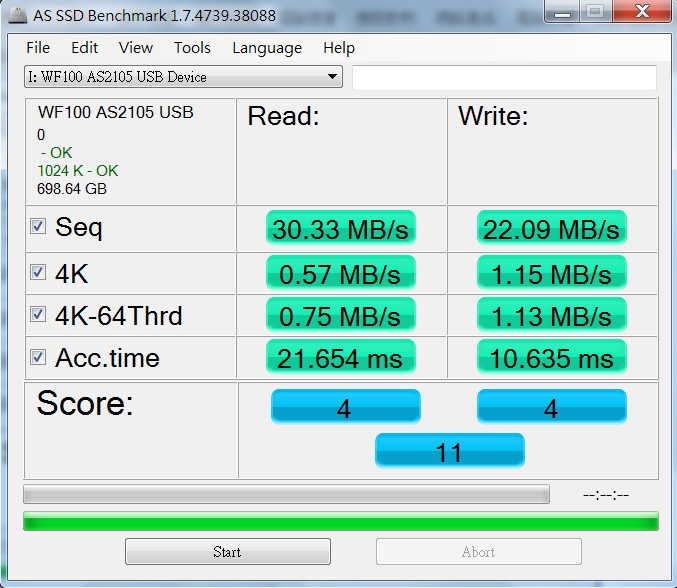Screen dimensions: 677x588
Task: Uncheck the 4K test checkbox
Action: [38, 272]
